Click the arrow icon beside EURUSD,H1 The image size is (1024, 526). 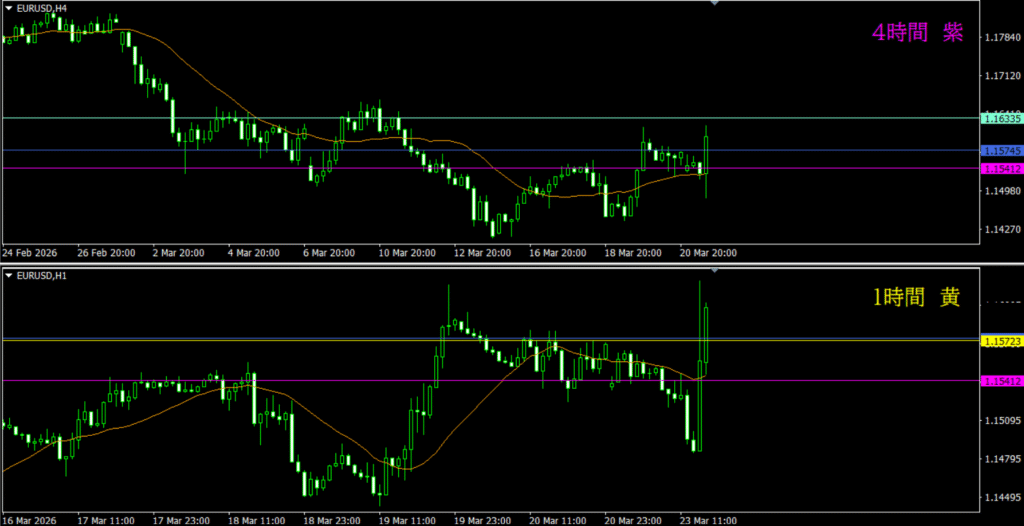(9, 275)
